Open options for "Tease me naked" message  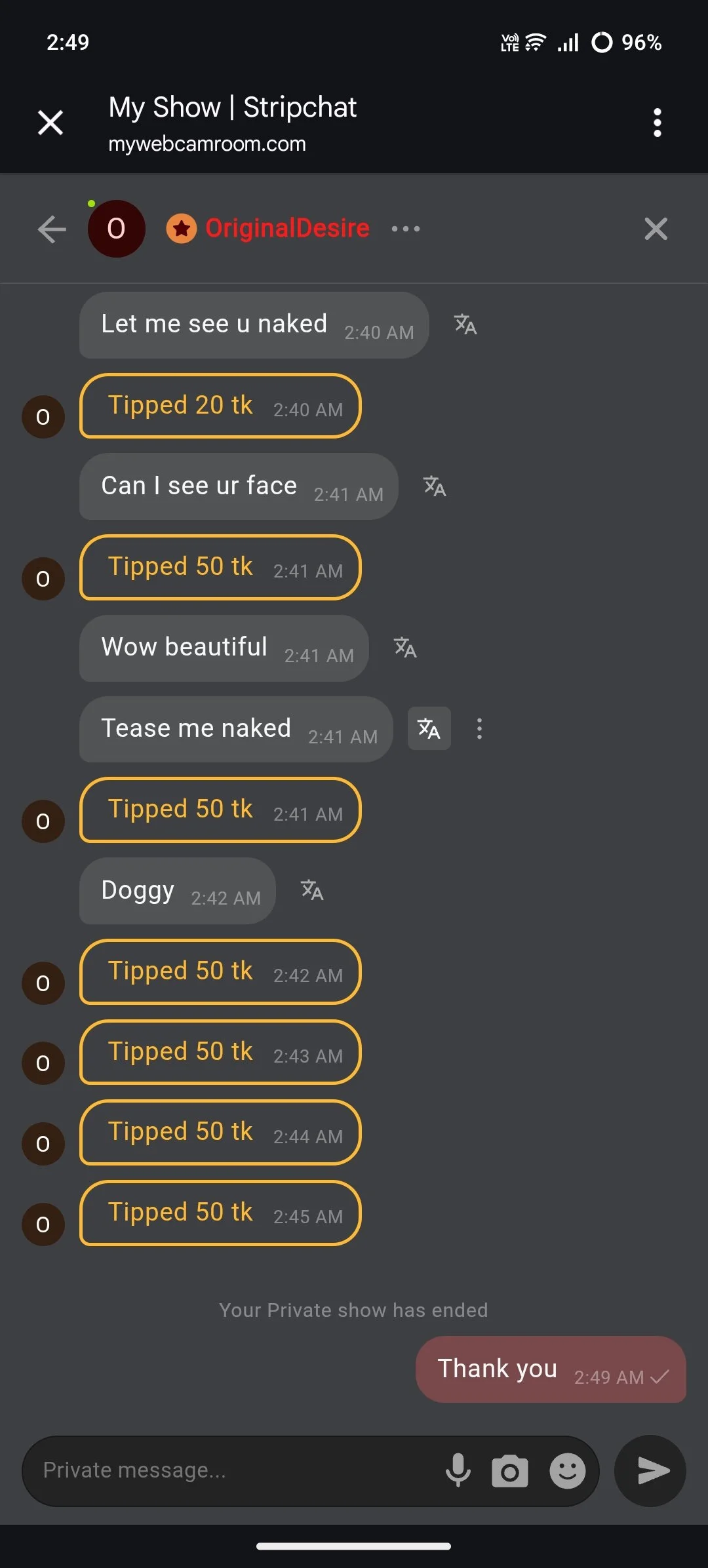(480, 728)
